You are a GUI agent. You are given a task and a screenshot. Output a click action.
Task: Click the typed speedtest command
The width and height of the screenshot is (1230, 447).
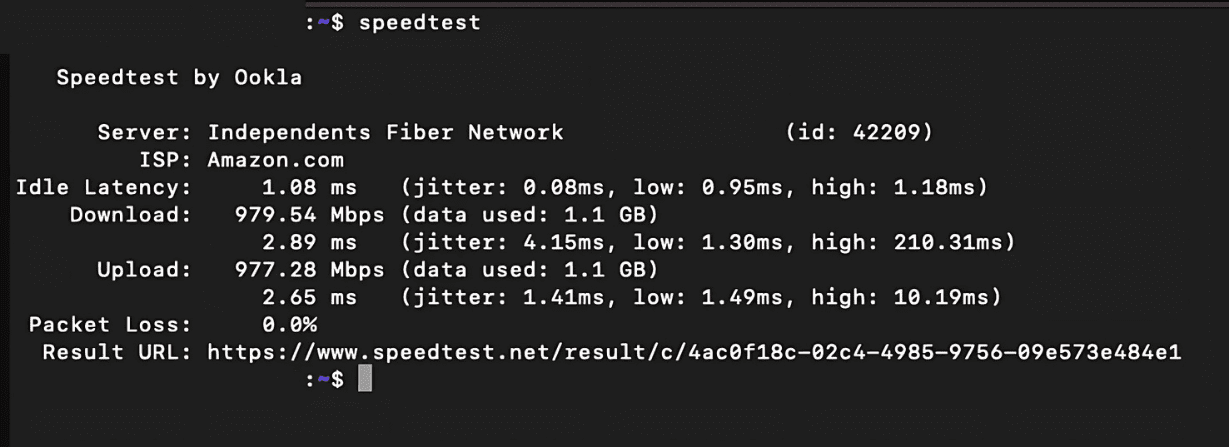420,23
